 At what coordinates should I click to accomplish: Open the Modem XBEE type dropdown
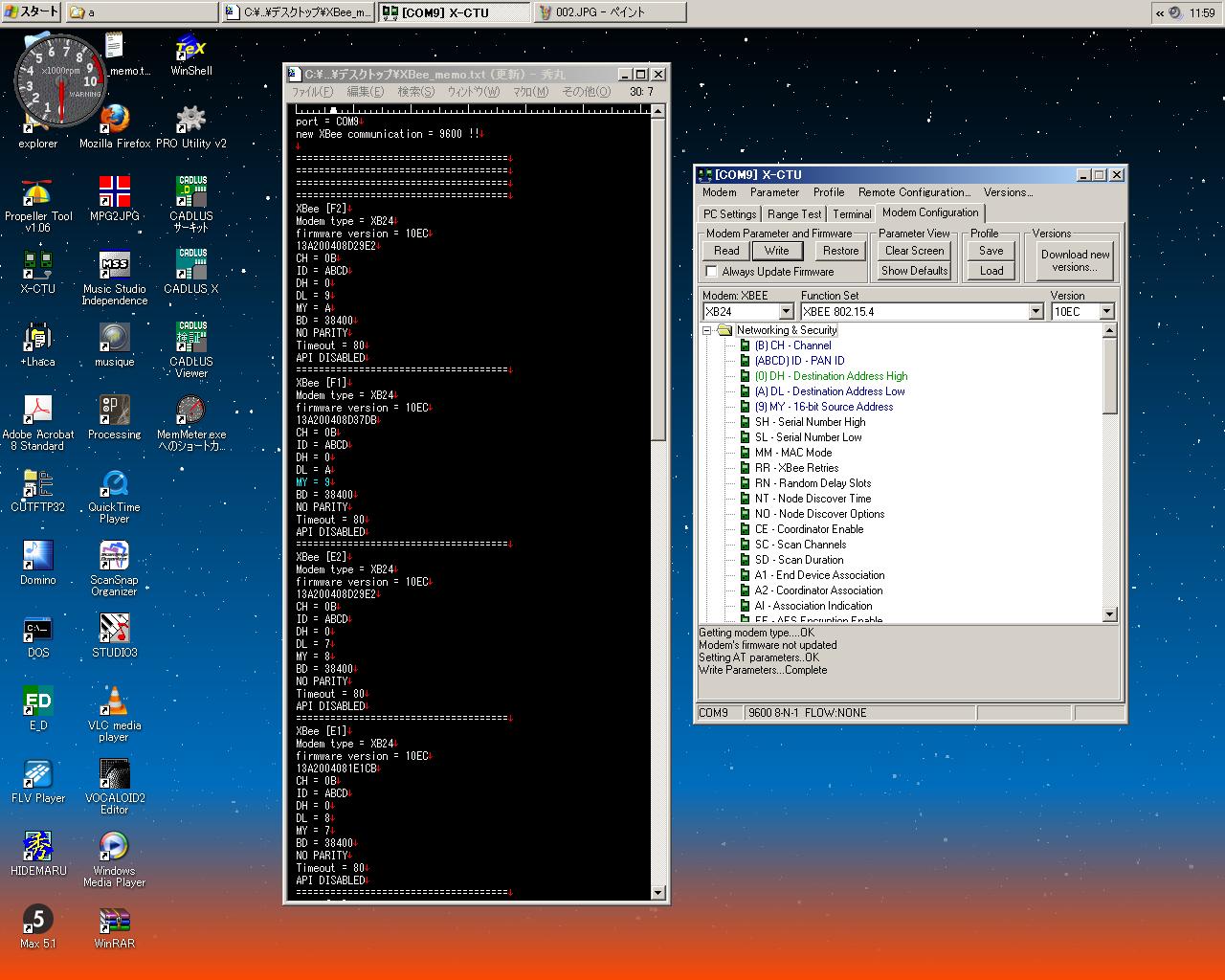[786, 312]
